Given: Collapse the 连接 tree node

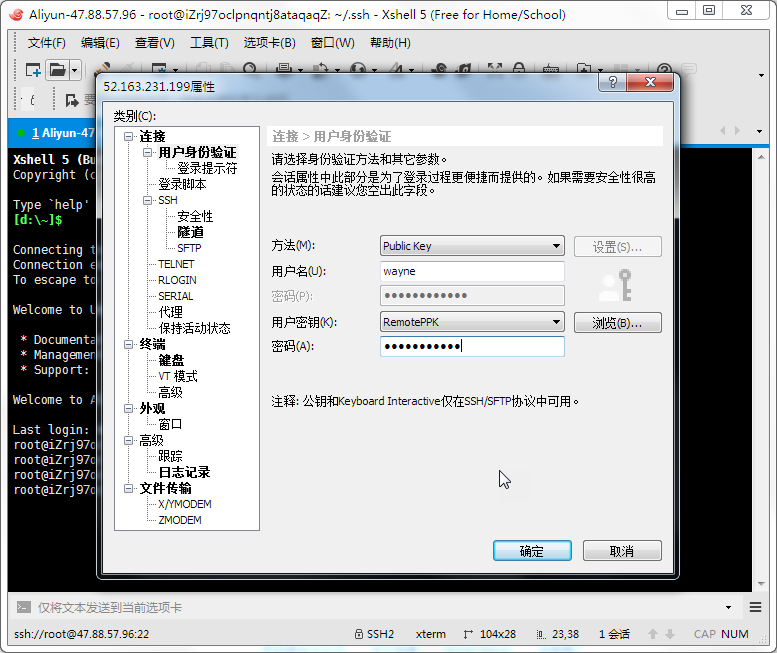Looking at the screenshot, I should [x=129, y=136].
